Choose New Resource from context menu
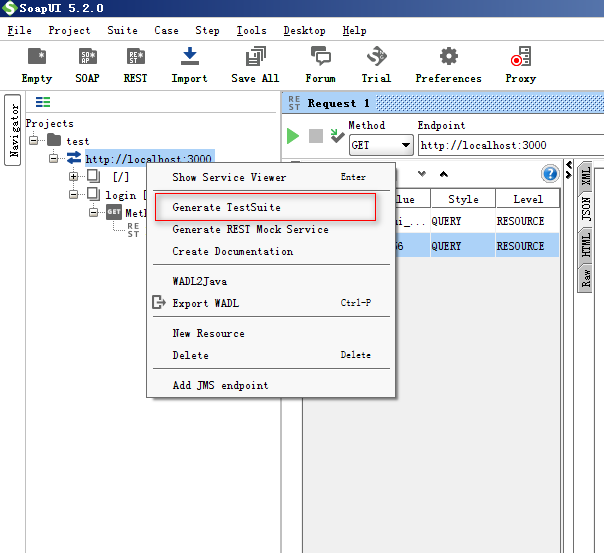 tap(271, 333)
